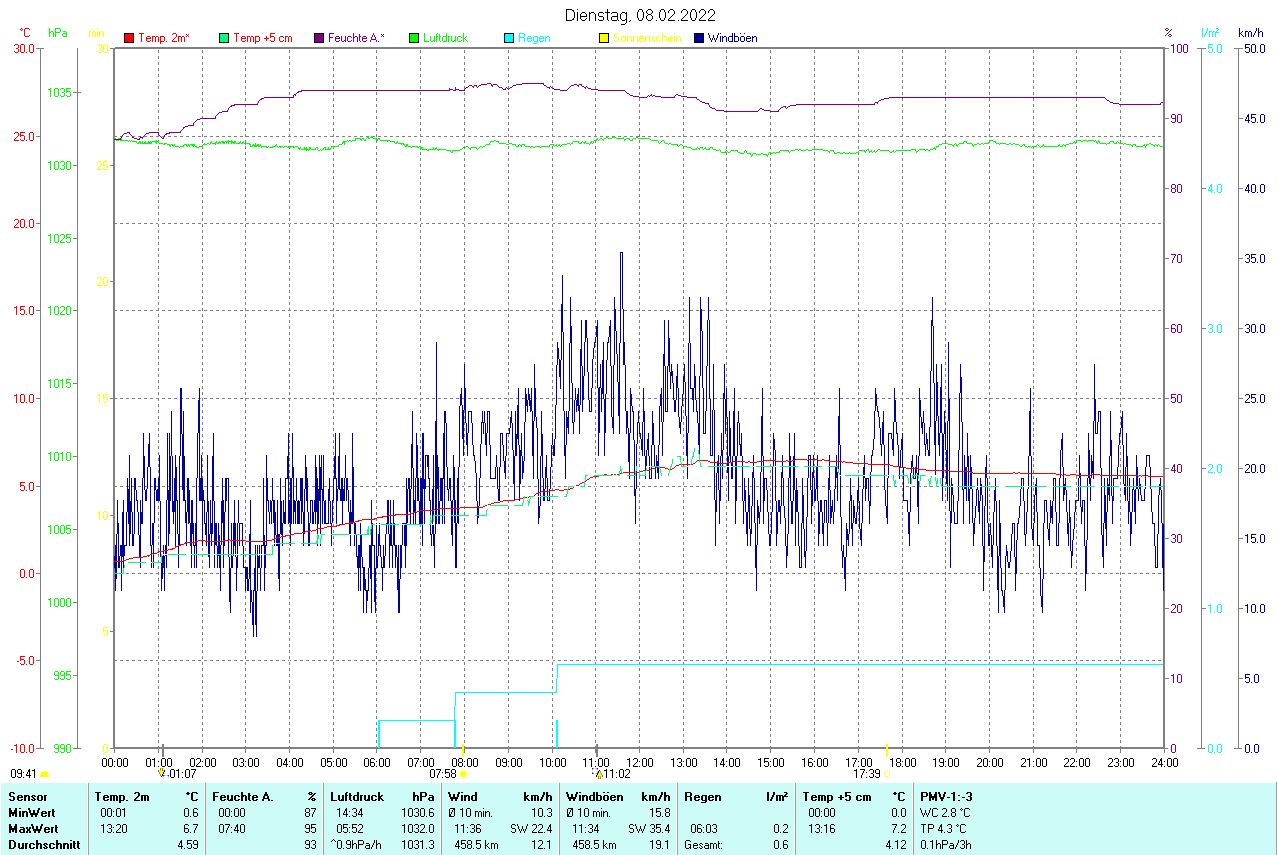Click the wind chill value 'WC 2.8 °C'
Screen dimensions: 1277x855
pyautogui.click(x=945, y=813)
